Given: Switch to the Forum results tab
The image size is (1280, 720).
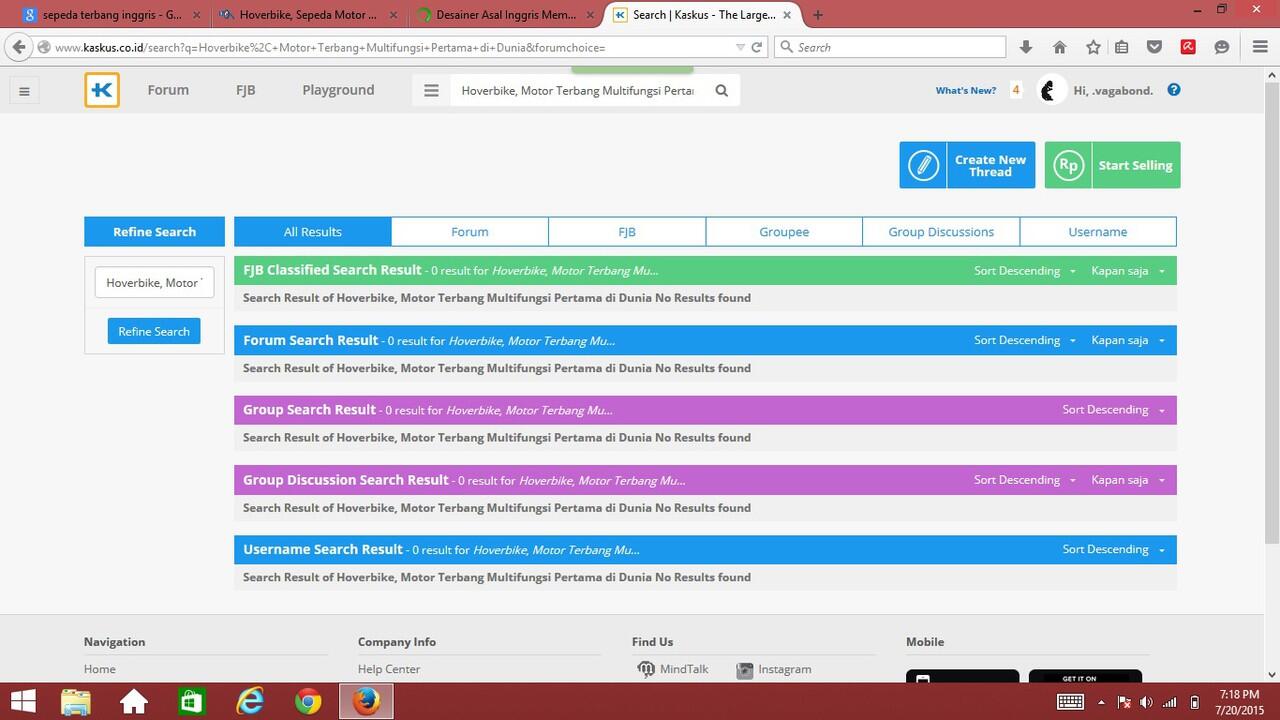Looking at the screenshot, I should pyautogui.click(x=470, y=232).
